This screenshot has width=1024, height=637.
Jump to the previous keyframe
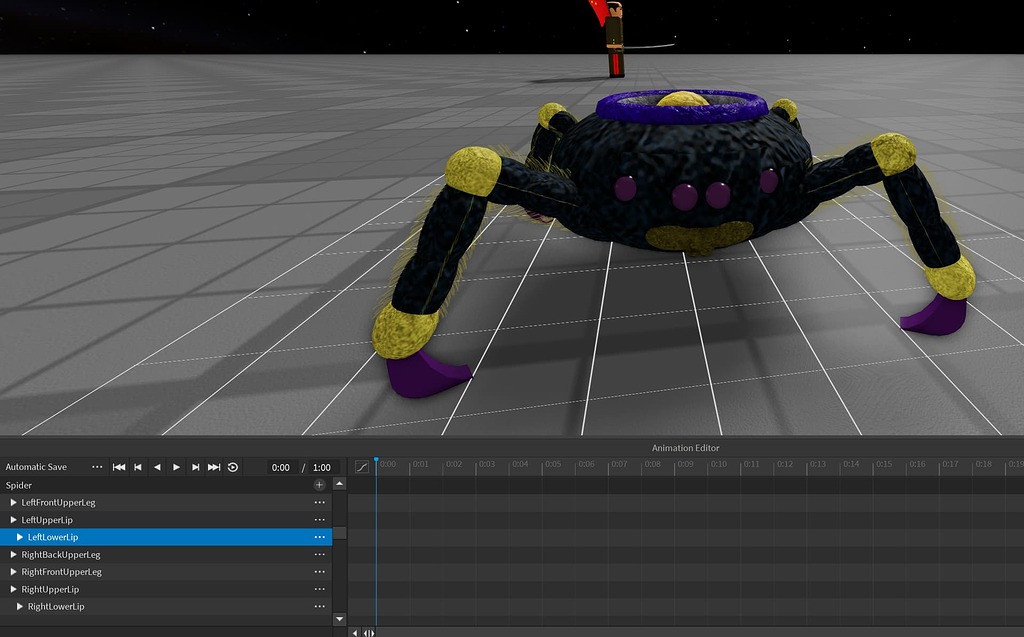click(x=137, y=467)
